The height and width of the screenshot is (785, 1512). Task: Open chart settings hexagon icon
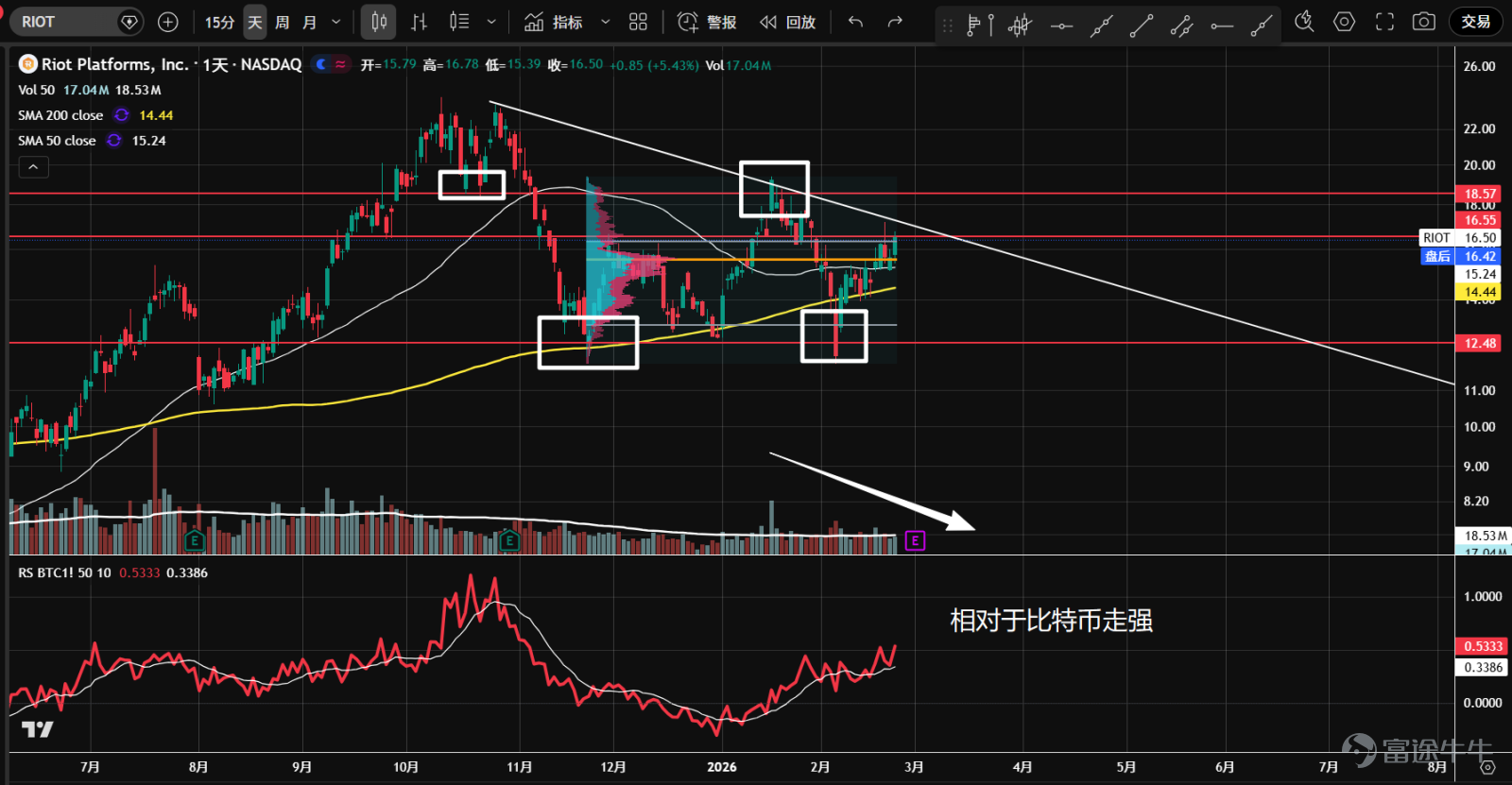pos(1344,22)
